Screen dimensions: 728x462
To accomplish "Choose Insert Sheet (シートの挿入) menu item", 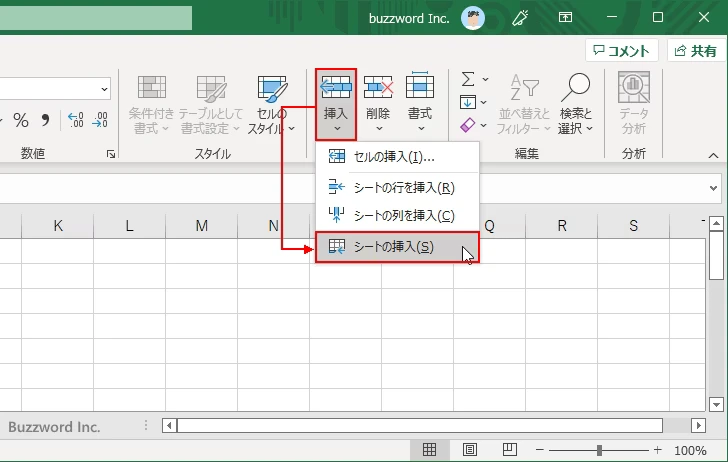I will 397,247.
